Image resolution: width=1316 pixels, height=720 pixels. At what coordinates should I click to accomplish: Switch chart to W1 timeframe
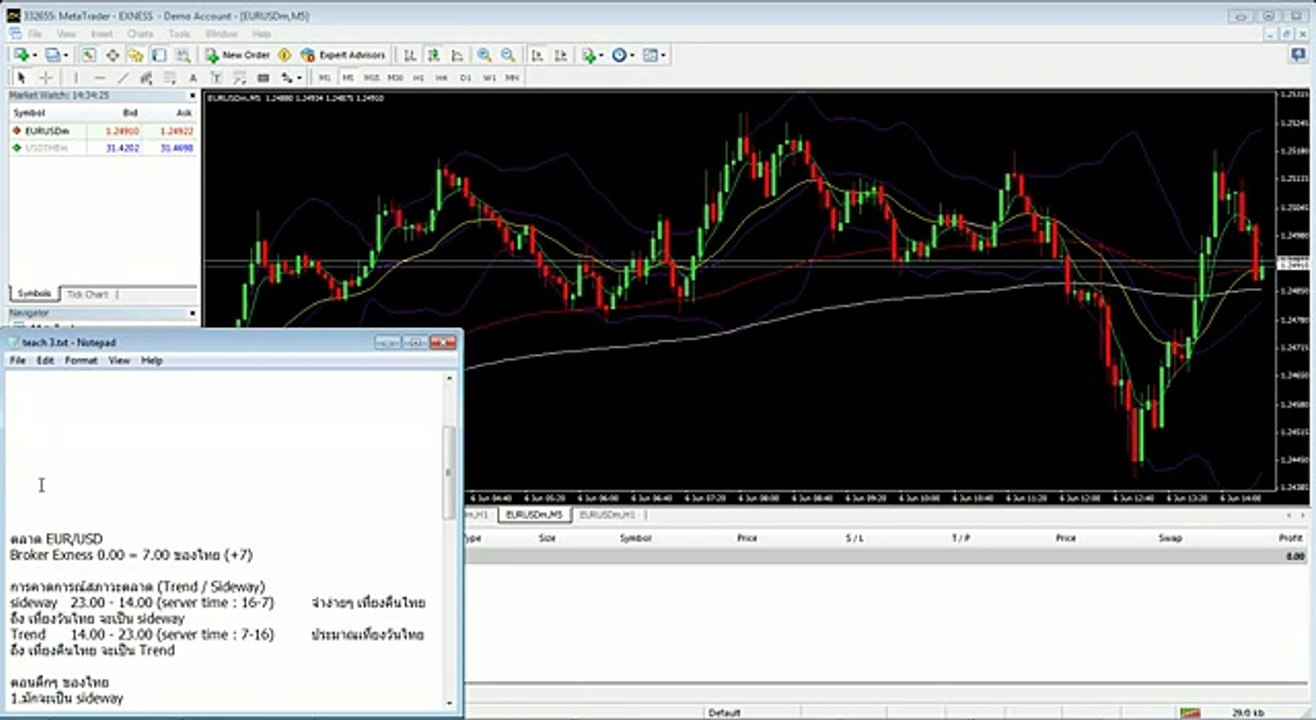coord(489,77)
